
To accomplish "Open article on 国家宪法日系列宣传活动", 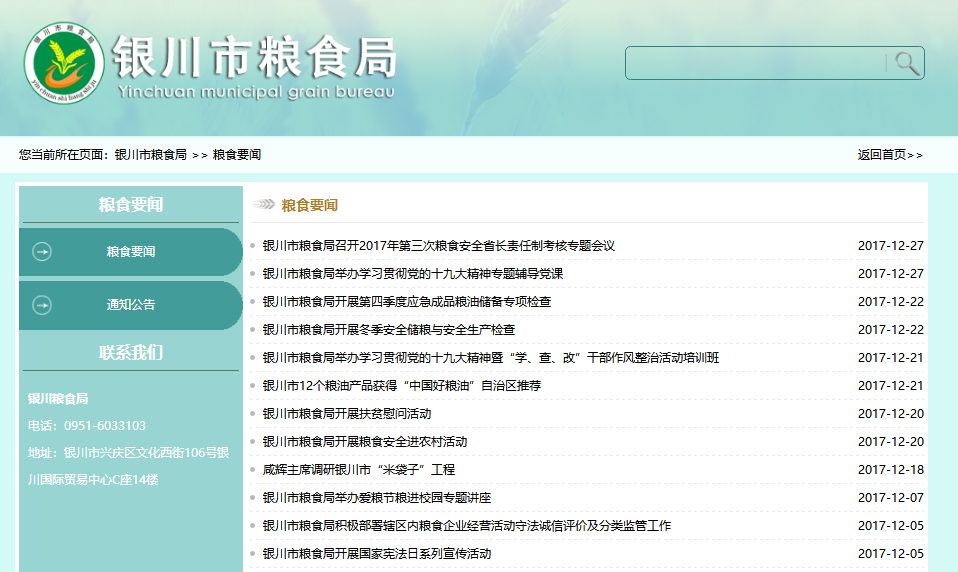I will pyautogui.click(x=376, y=554).
